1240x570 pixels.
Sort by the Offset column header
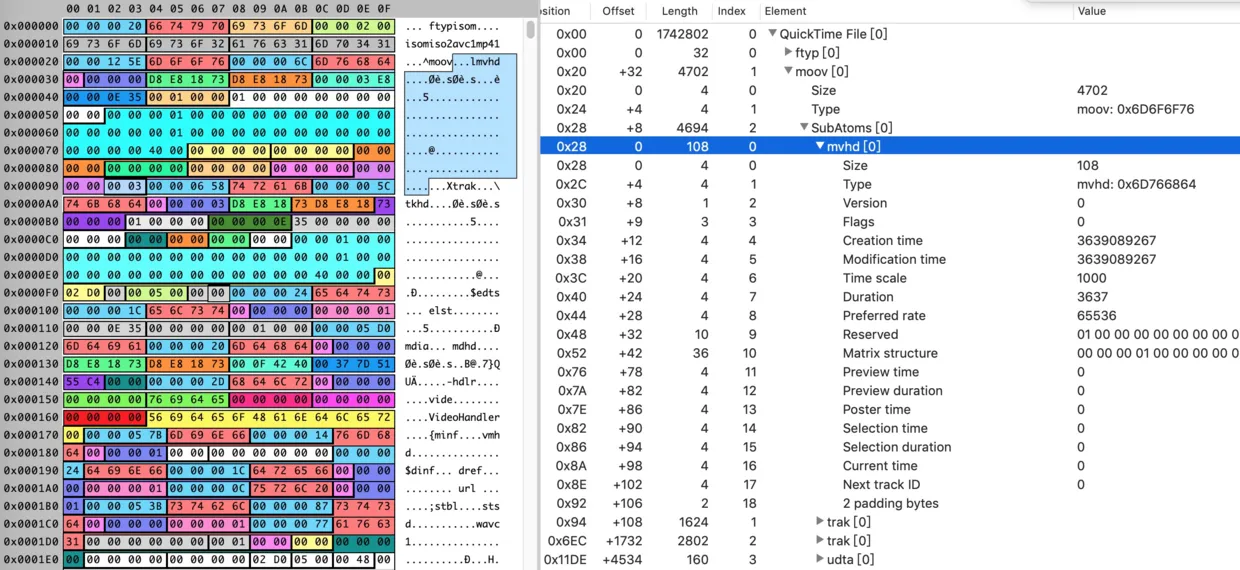pyautogui.click(x=618, y=11)
